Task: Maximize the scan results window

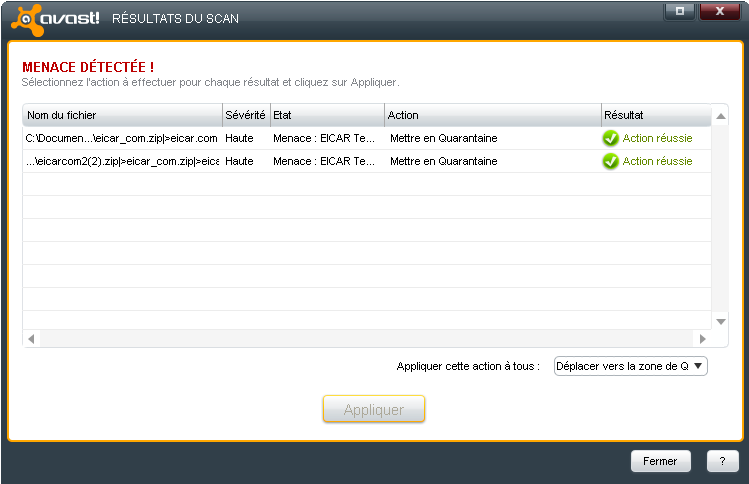Action: (680, 11)
